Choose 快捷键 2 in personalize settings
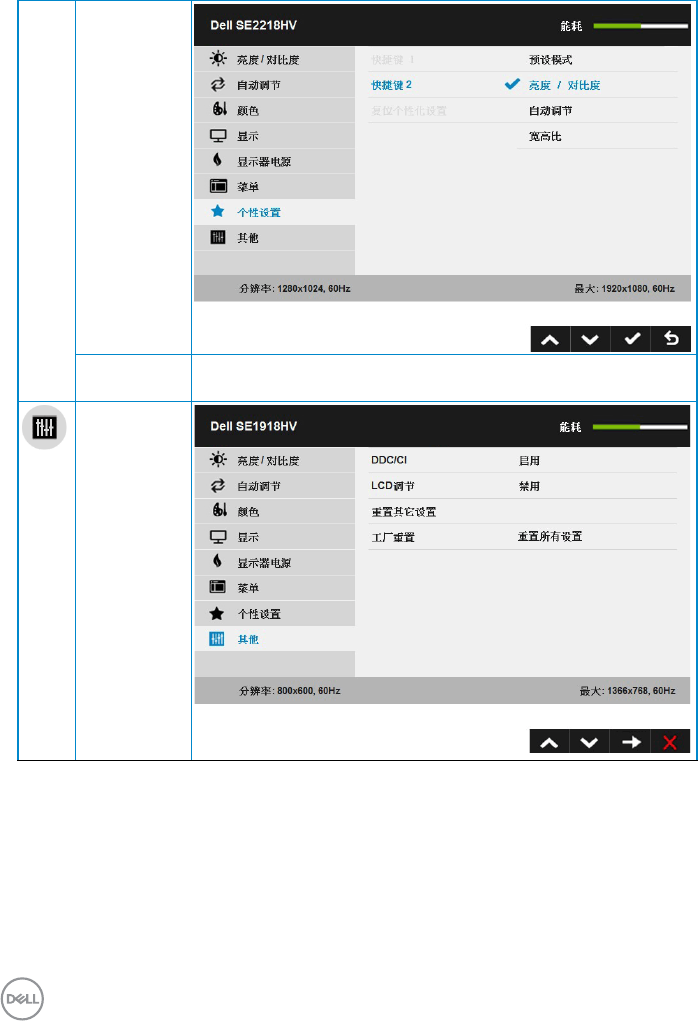The width and height of the screenshot is (698, 1021). pyautogui.click(x=391, y=85)
